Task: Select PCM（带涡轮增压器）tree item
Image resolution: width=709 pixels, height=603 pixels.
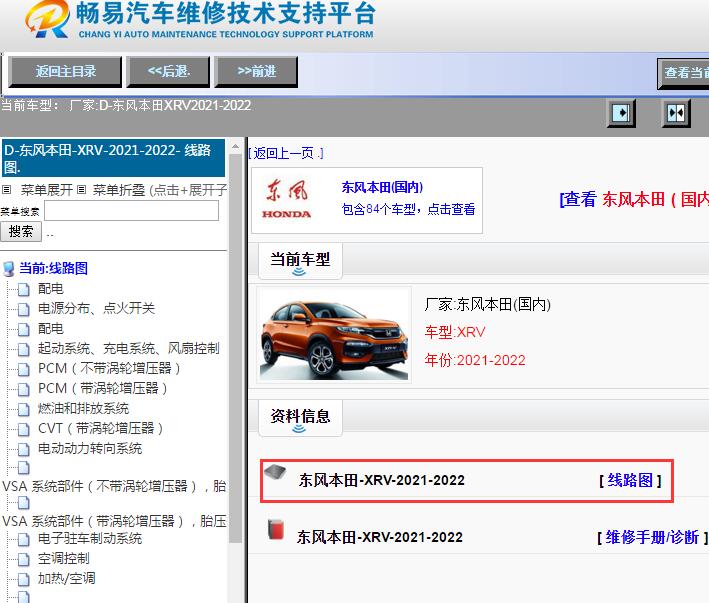Action: pos(103,389)
